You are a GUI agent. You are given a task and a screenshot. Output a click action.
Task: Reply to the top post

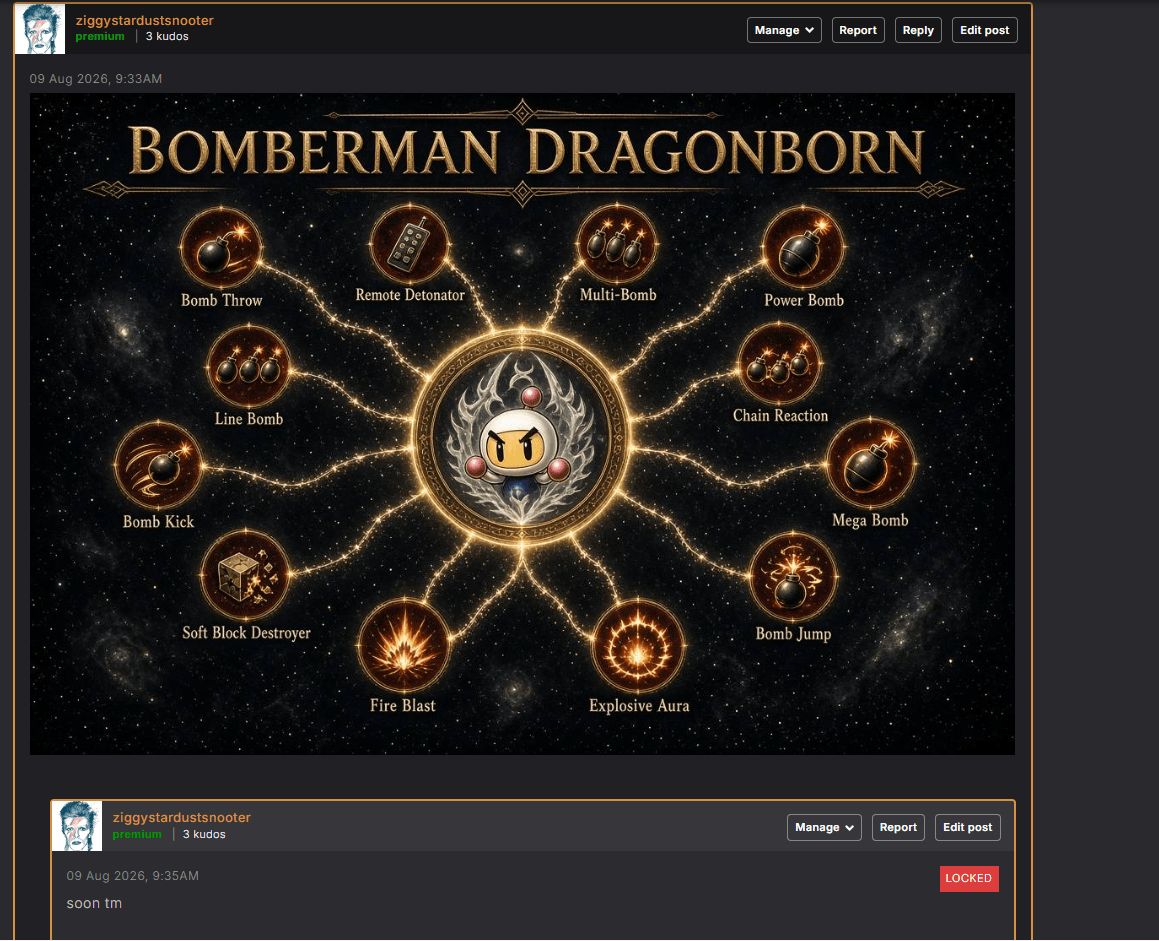coord(918,30)
